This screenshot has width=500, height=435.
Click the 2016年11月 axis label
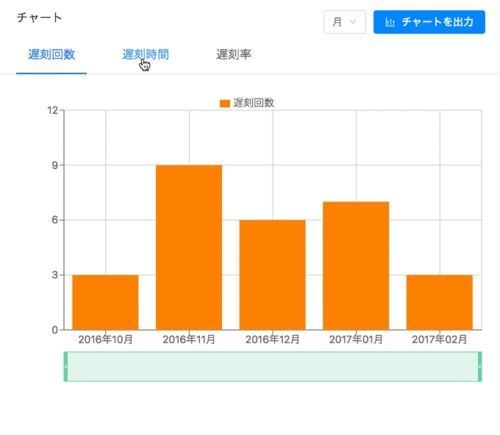189,339
